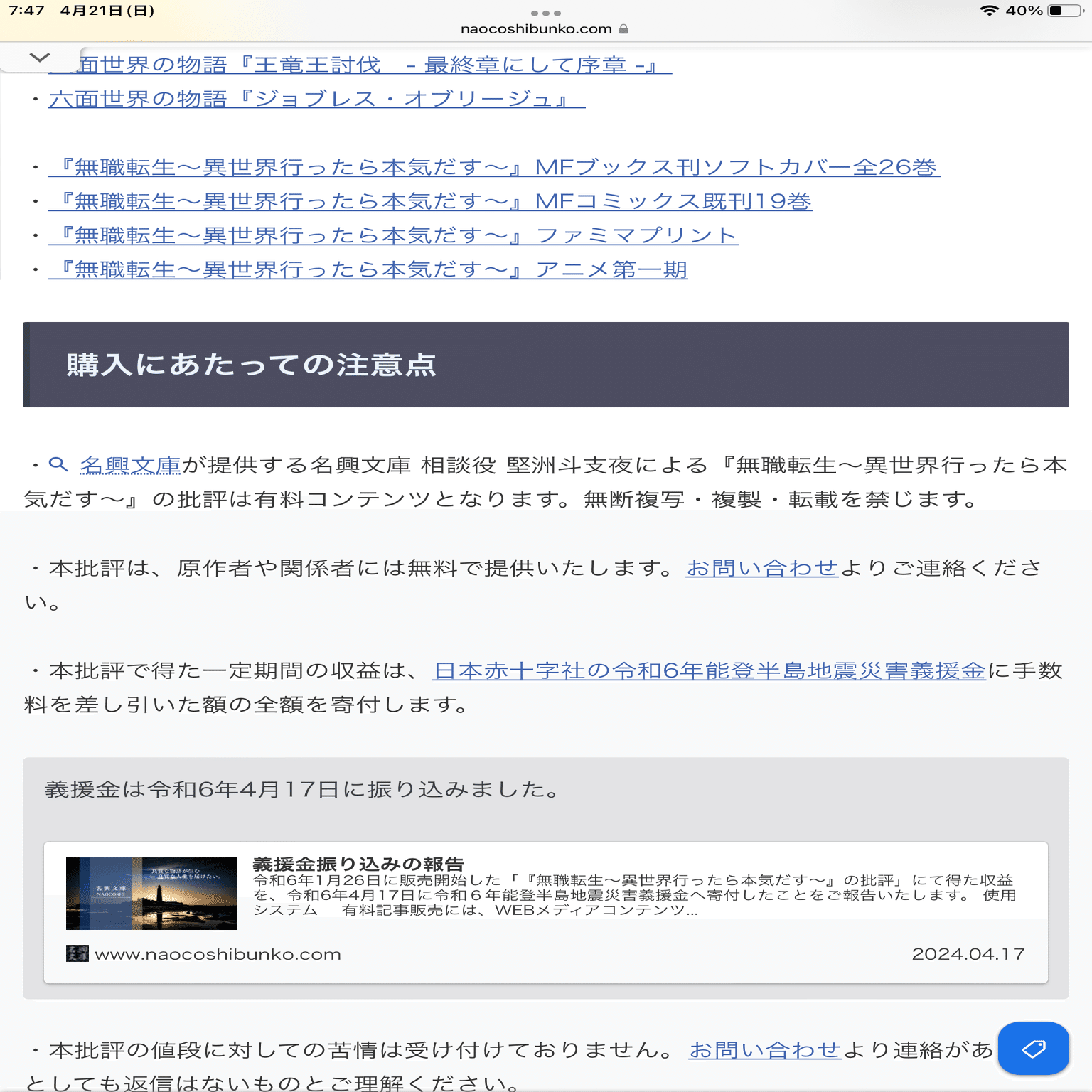Open the 義援金振り込みの報告 card thumbnail

pos(151,894)
